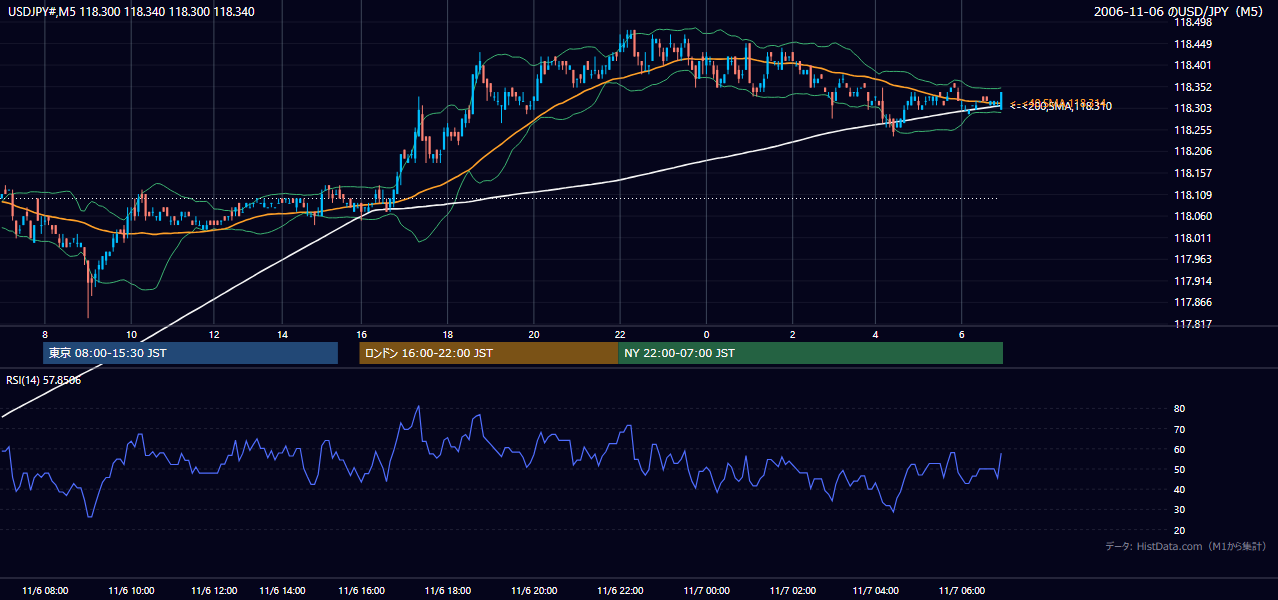Click price axis label 118.255
Screen dimensions: 1278x600
click(1193, 130)
